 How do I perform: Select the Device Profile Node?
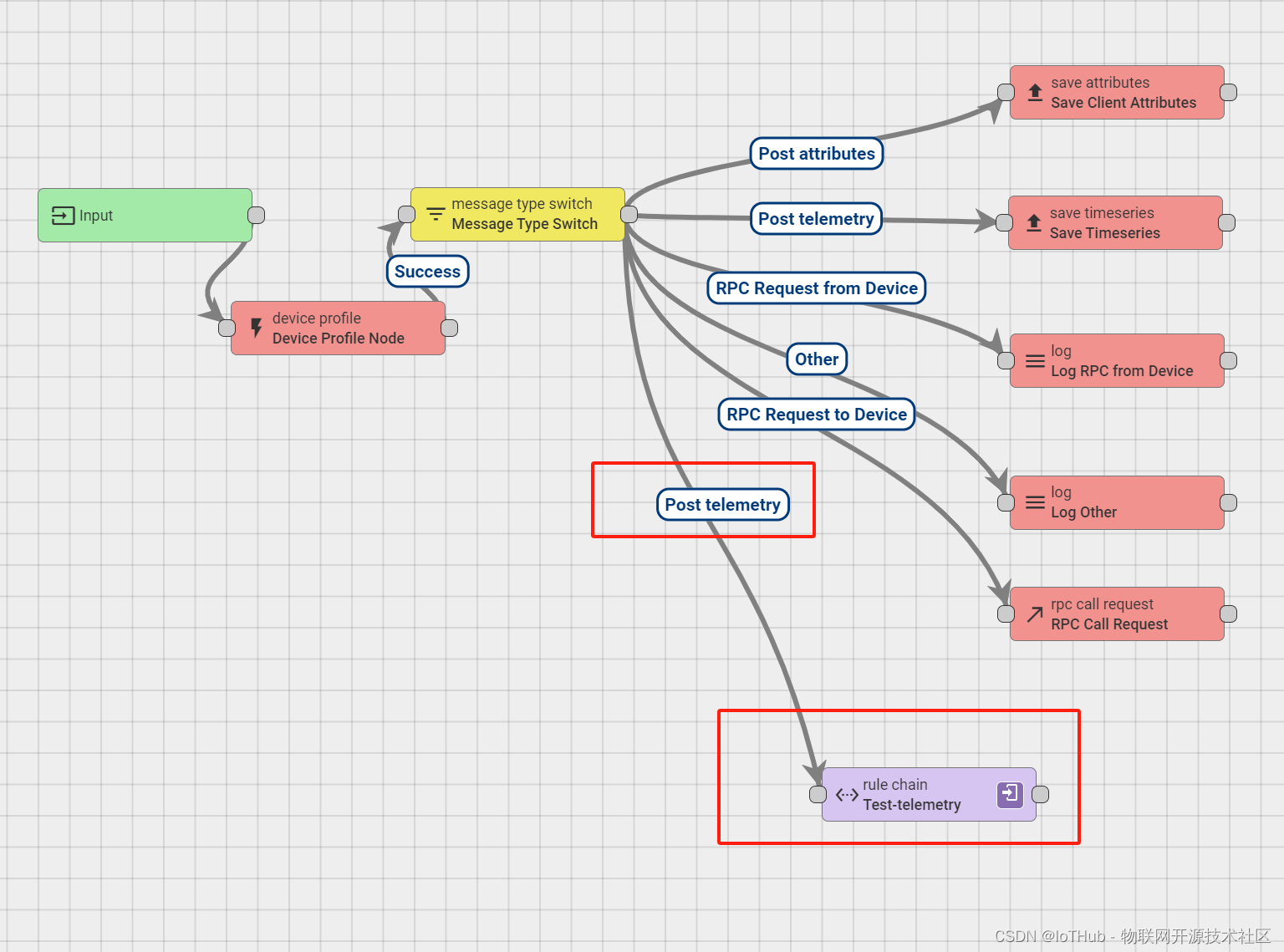338,328
